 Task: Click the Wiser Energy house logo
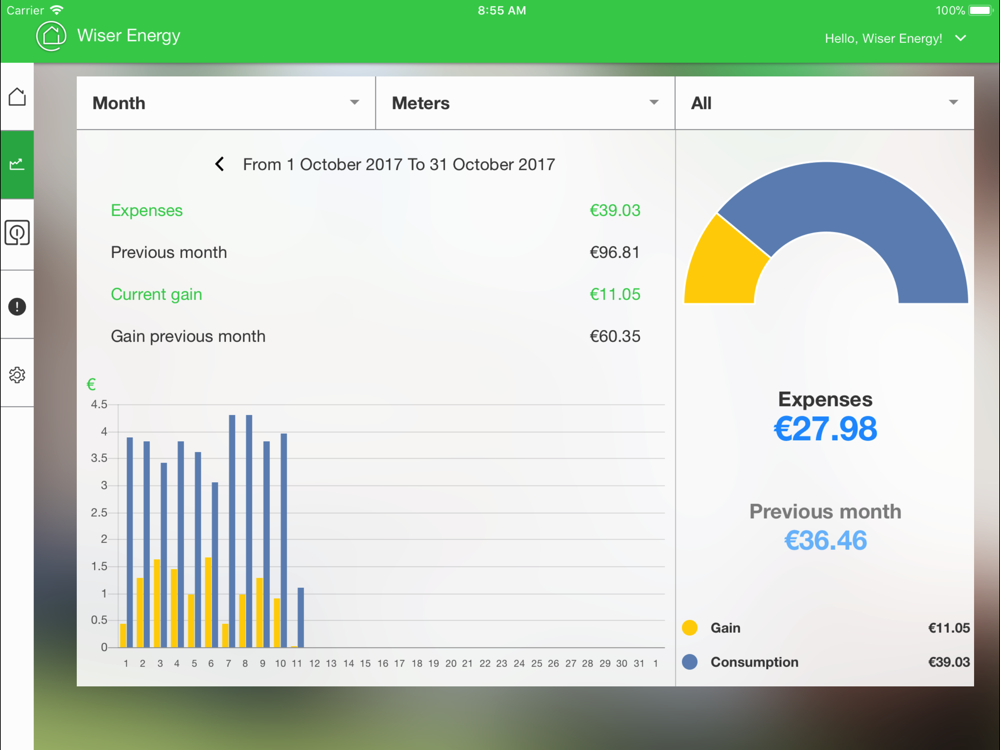(51, 36)
